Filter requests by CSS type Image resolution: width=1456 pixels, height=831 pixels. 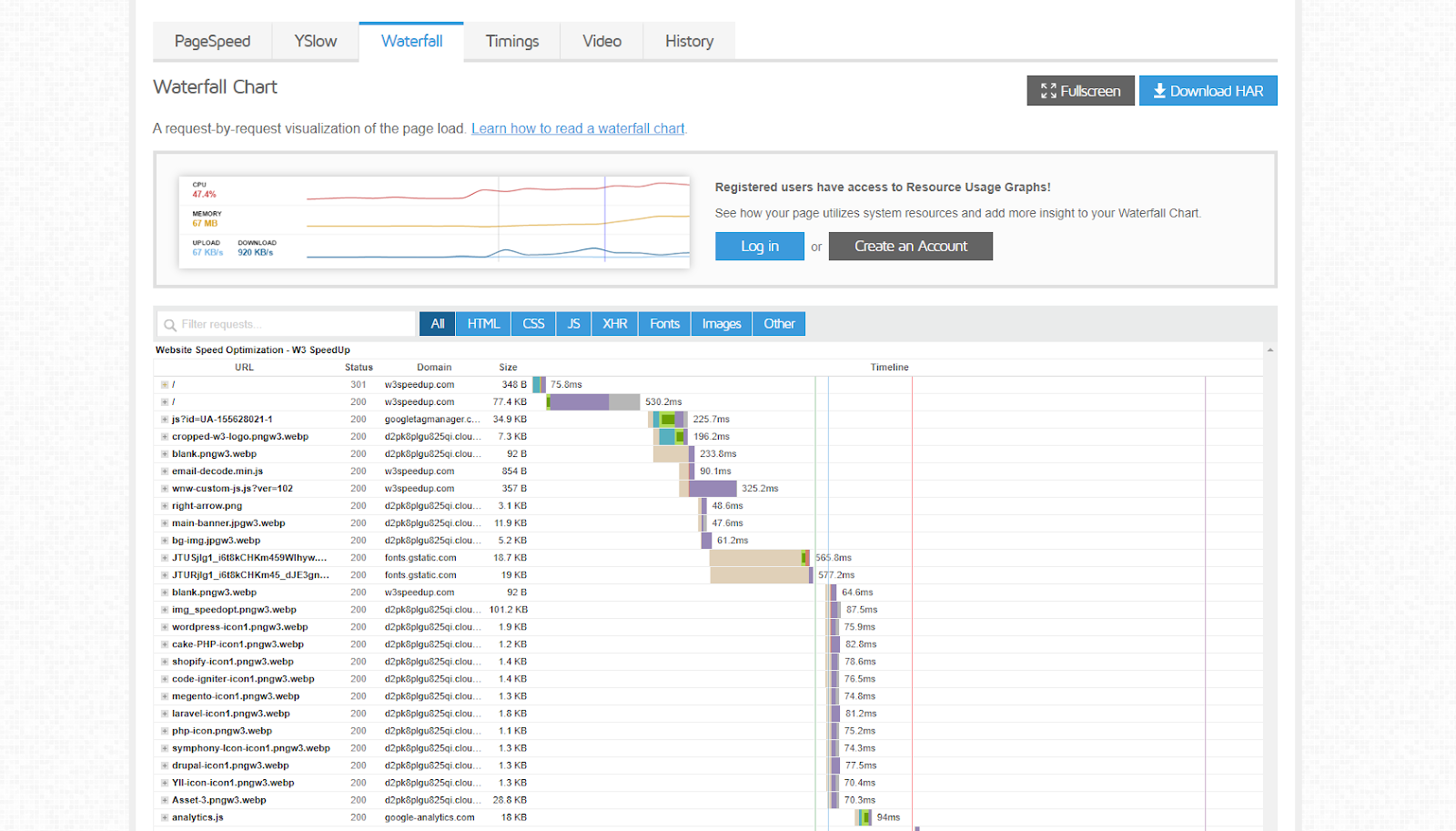[x=533, y=324]
